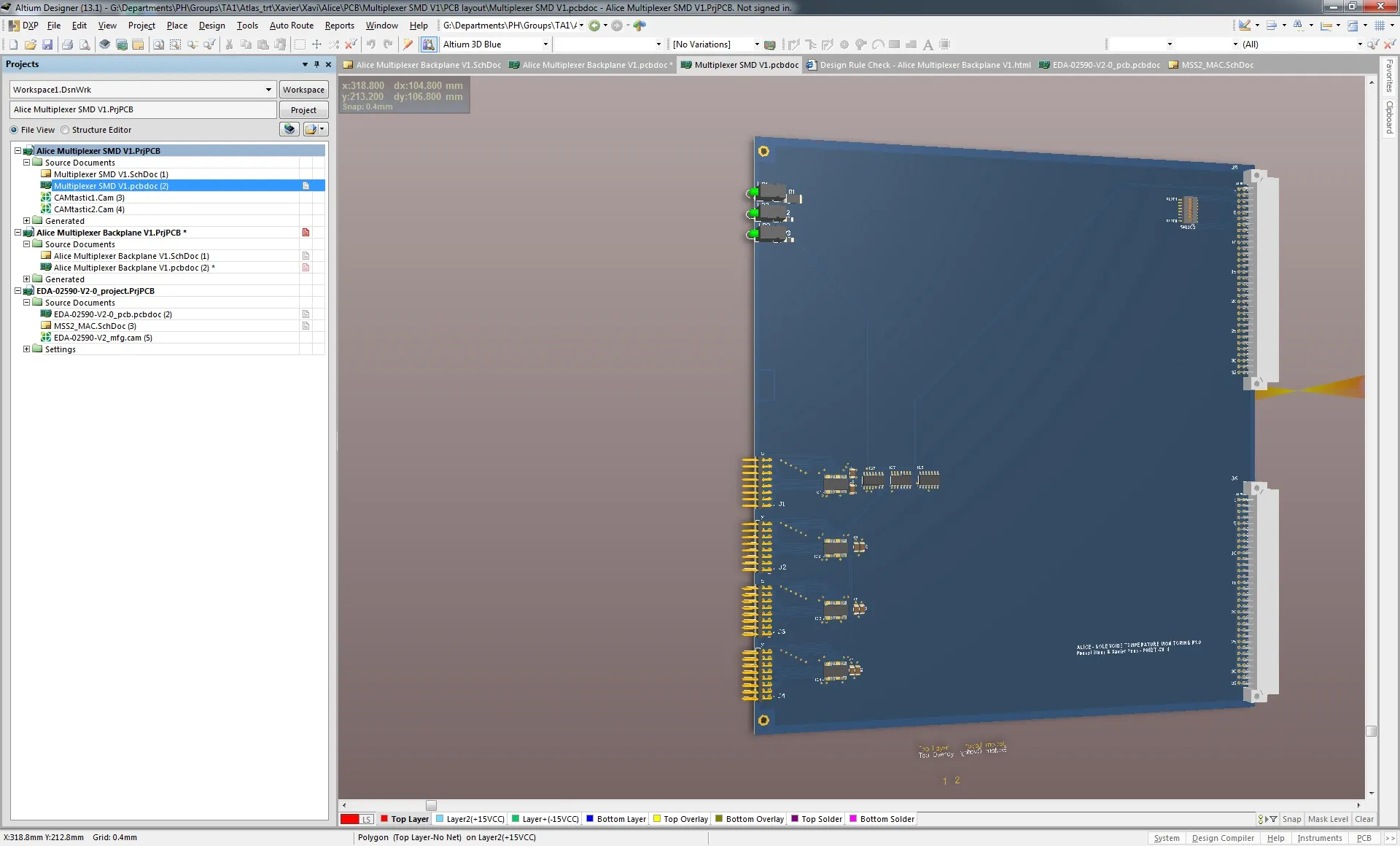
Task: Expand the Generated folder under Alice Multiplexer SMD
Action: tap(27, 221)
